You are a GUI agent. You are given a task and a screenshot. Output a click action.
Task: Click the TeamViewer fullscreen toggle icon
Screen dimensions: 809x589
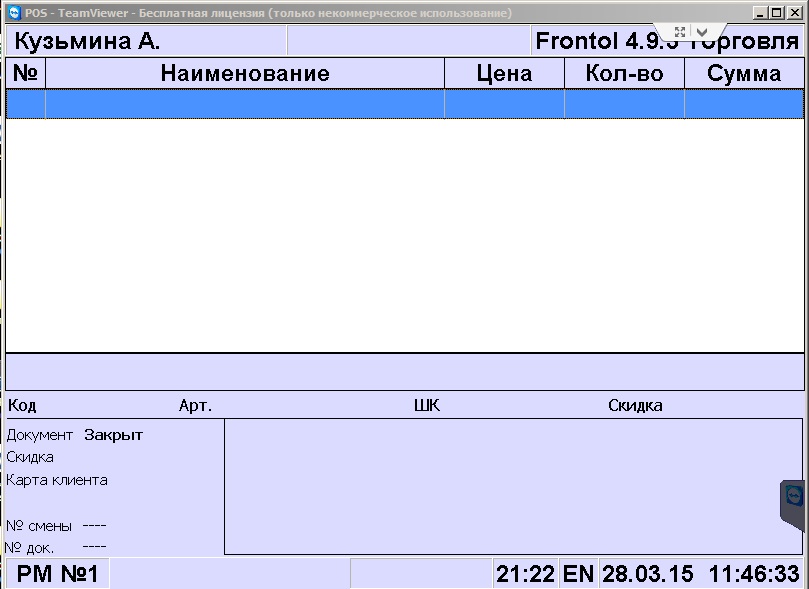[680, 32]
